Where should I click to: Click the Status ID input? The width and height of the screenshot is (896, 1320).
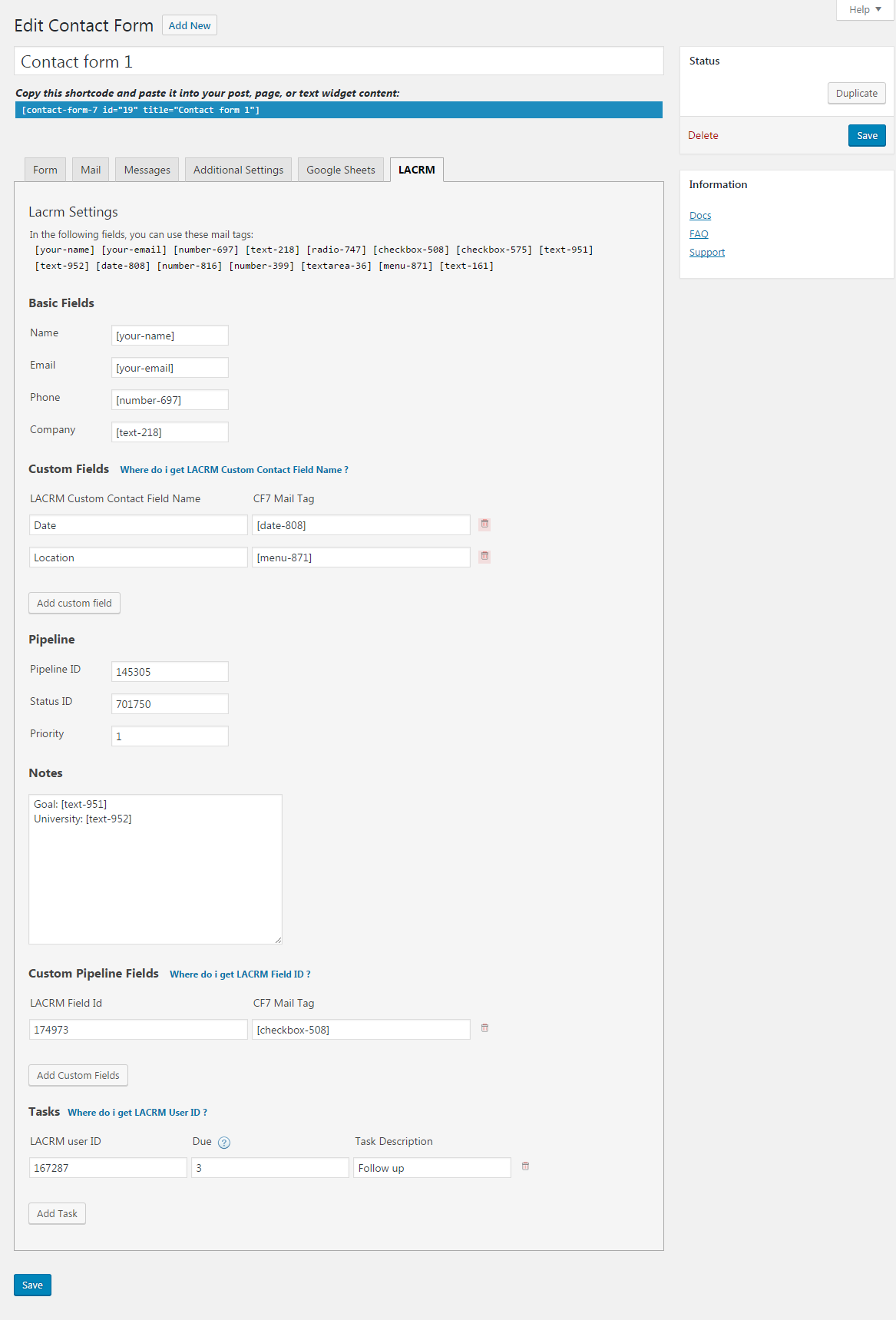coord(170,704)
